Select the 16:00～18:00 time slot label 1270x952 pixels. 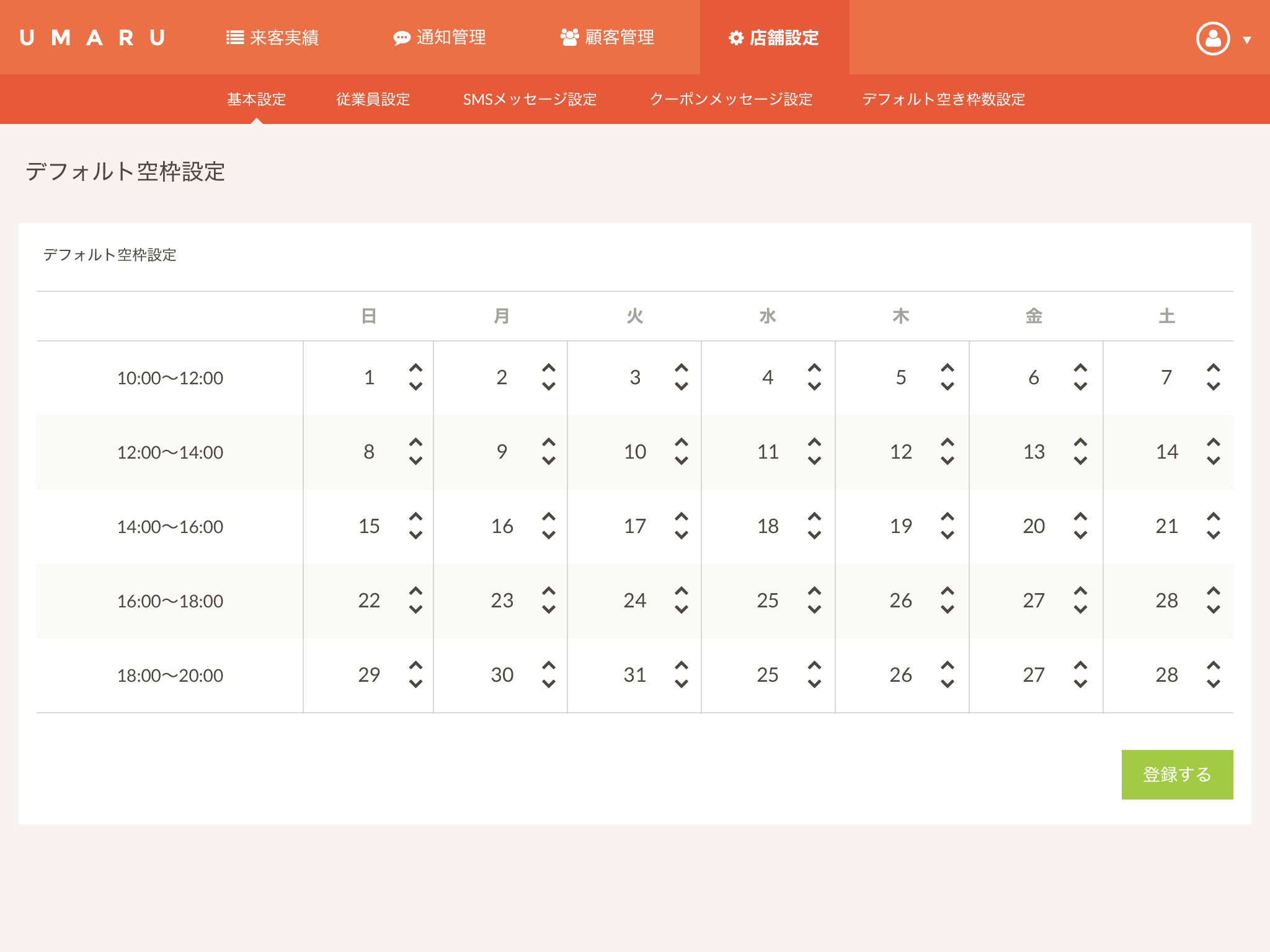tap(170, 601)
